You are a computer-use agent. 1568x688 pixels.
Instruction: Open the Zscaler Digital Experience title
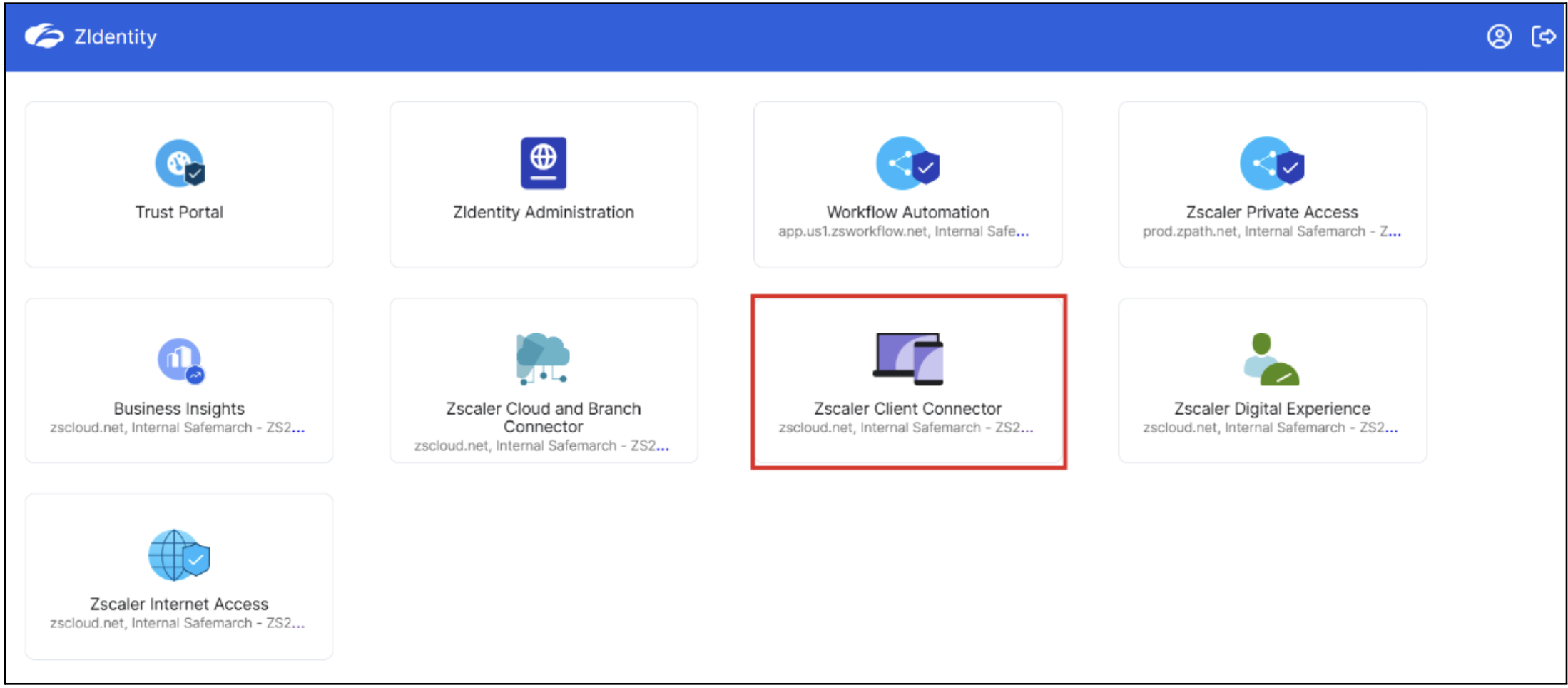(1272, 408)
